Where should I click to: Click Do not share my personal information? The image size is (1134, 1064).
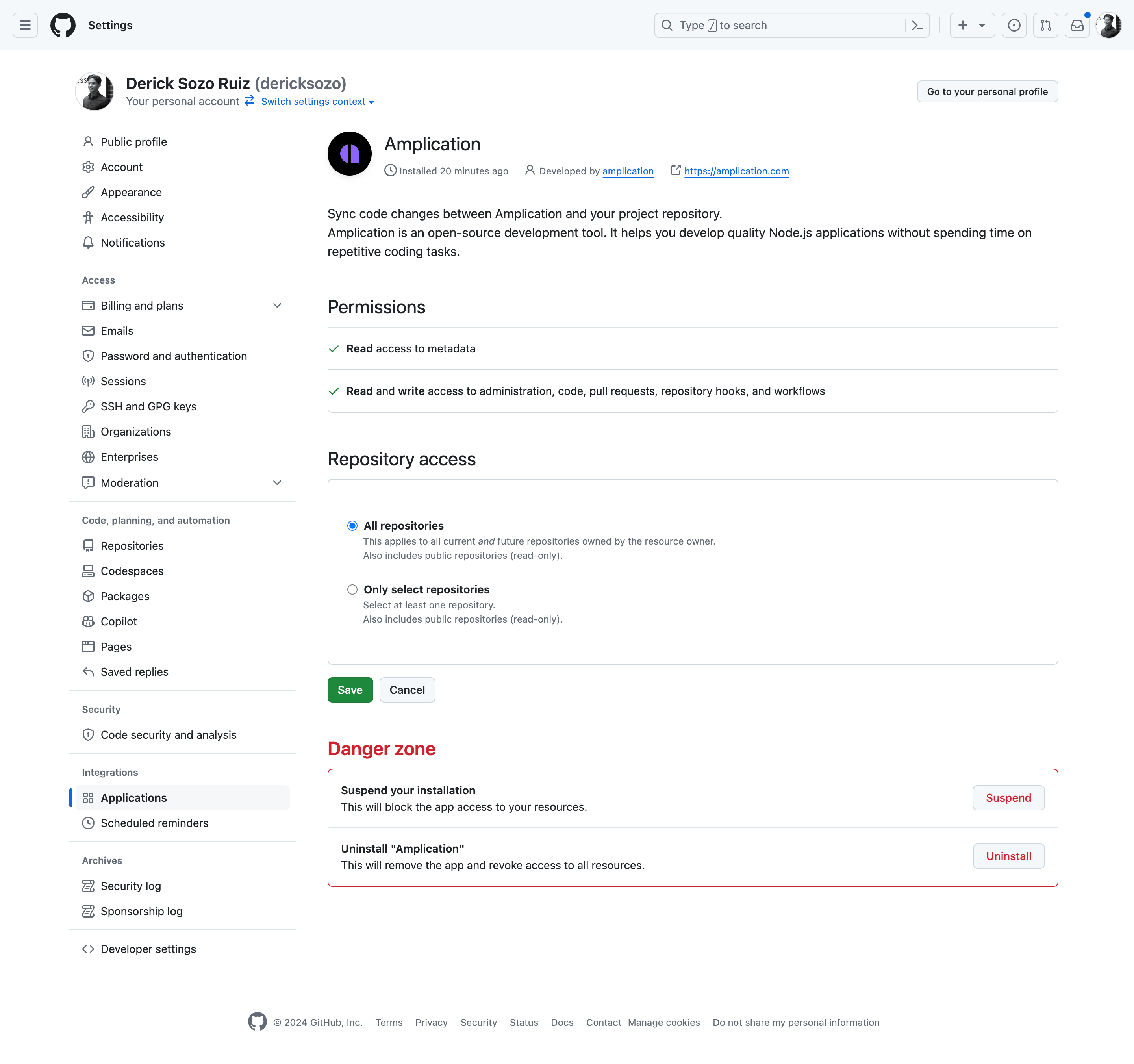796,1022
